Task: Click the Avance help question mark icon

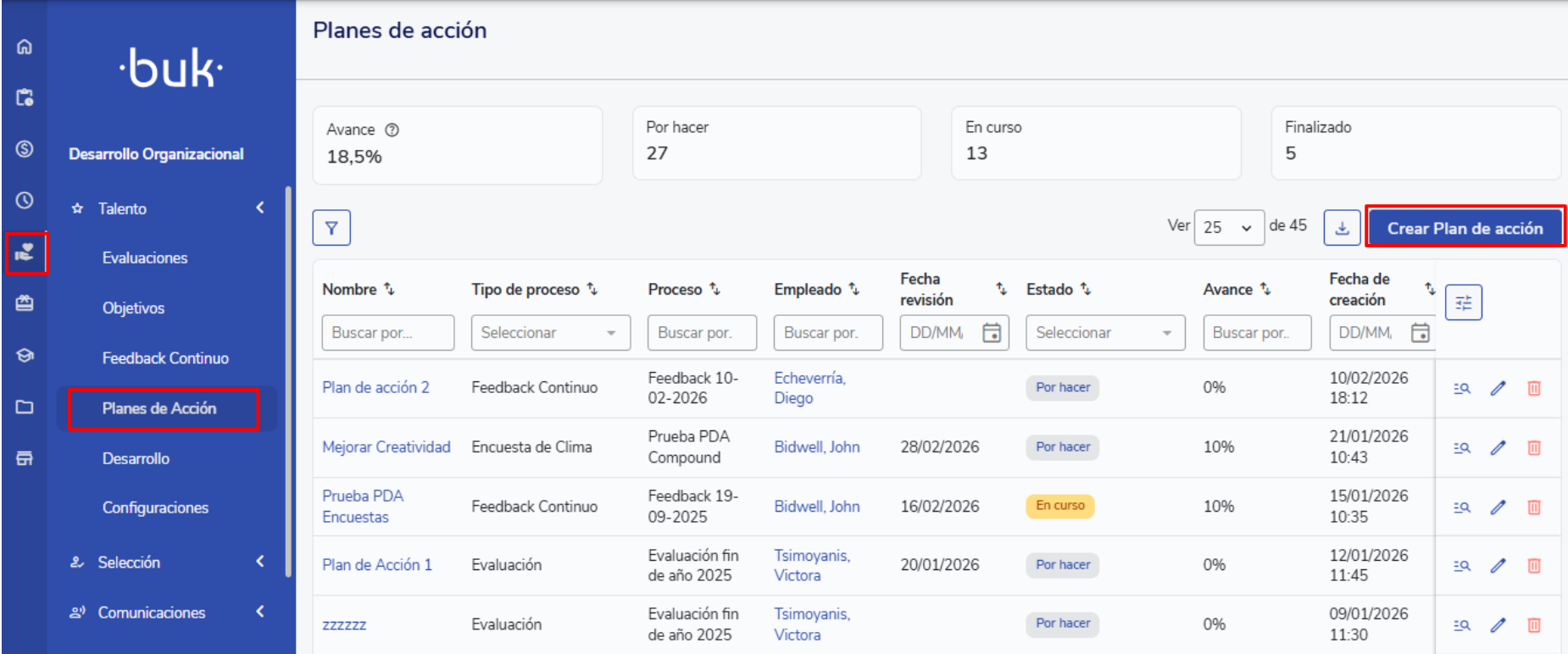Action: (392, 130)
